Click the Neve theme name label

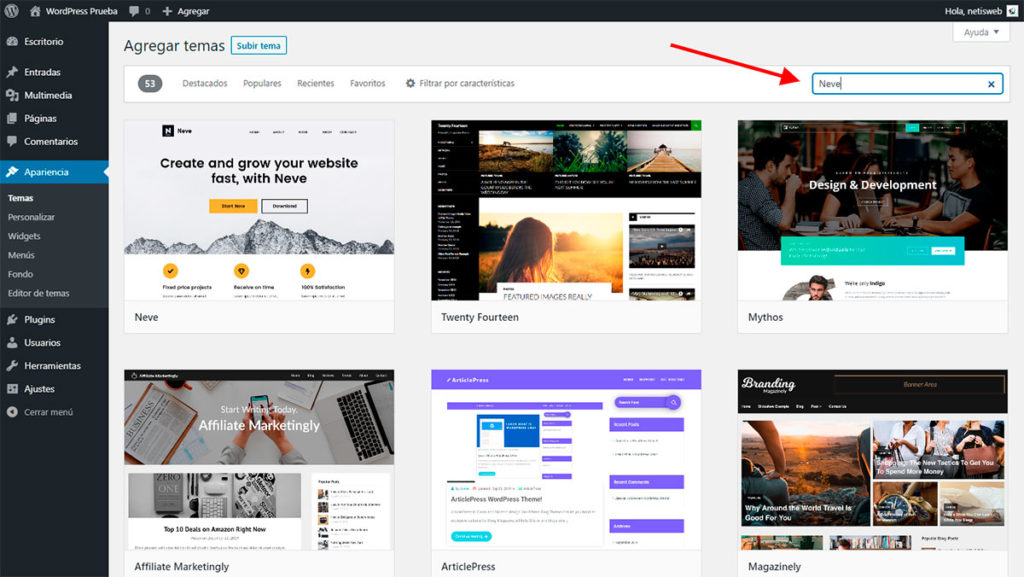click(146, 317)
